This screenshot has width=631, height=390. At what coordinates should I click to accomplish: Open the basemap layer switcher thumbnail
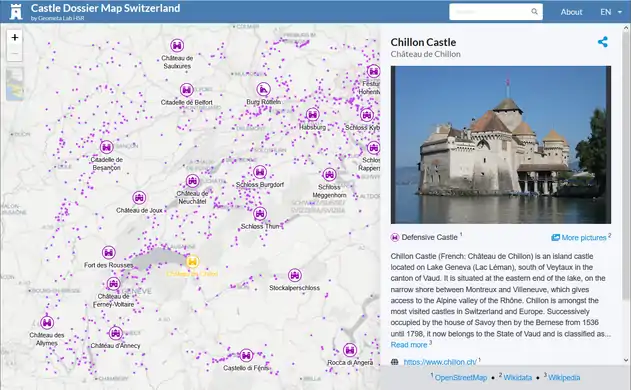coord(15,84)
